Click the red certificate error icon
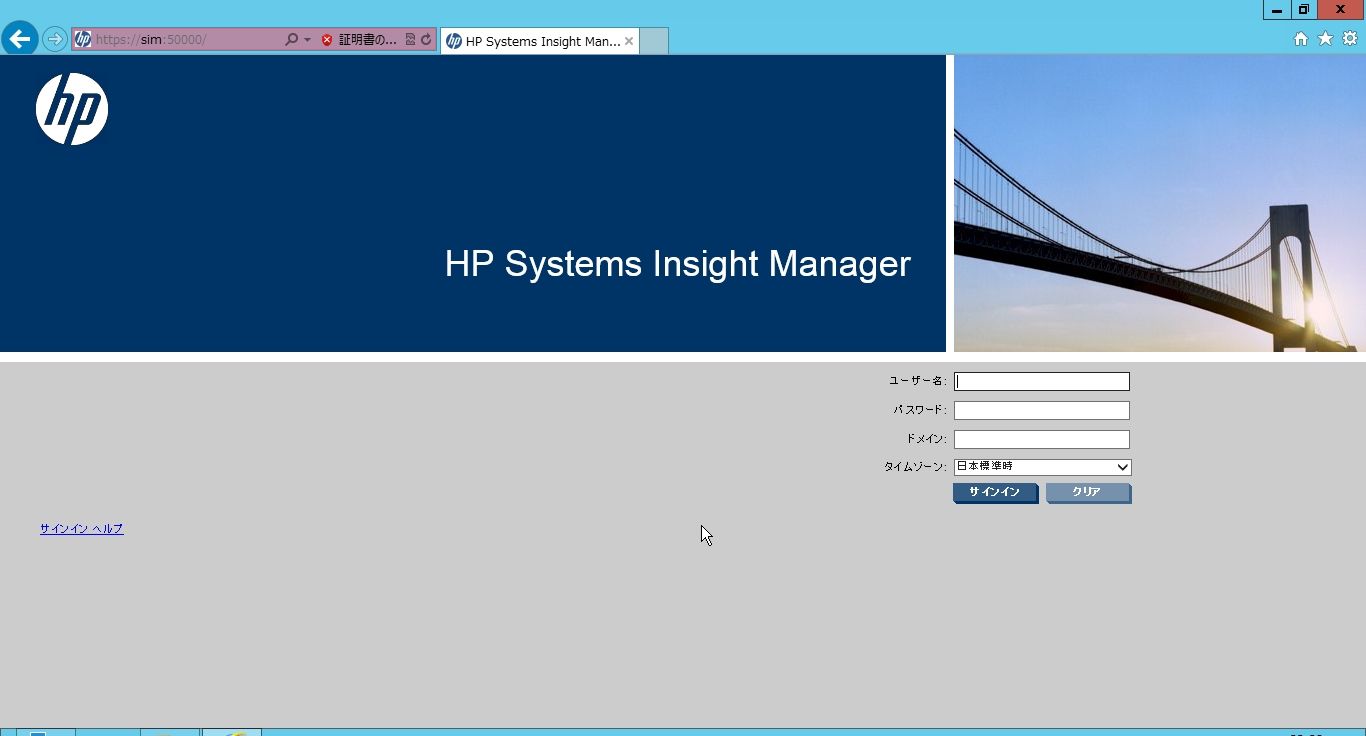1366x736 pixels. point(327,40)
